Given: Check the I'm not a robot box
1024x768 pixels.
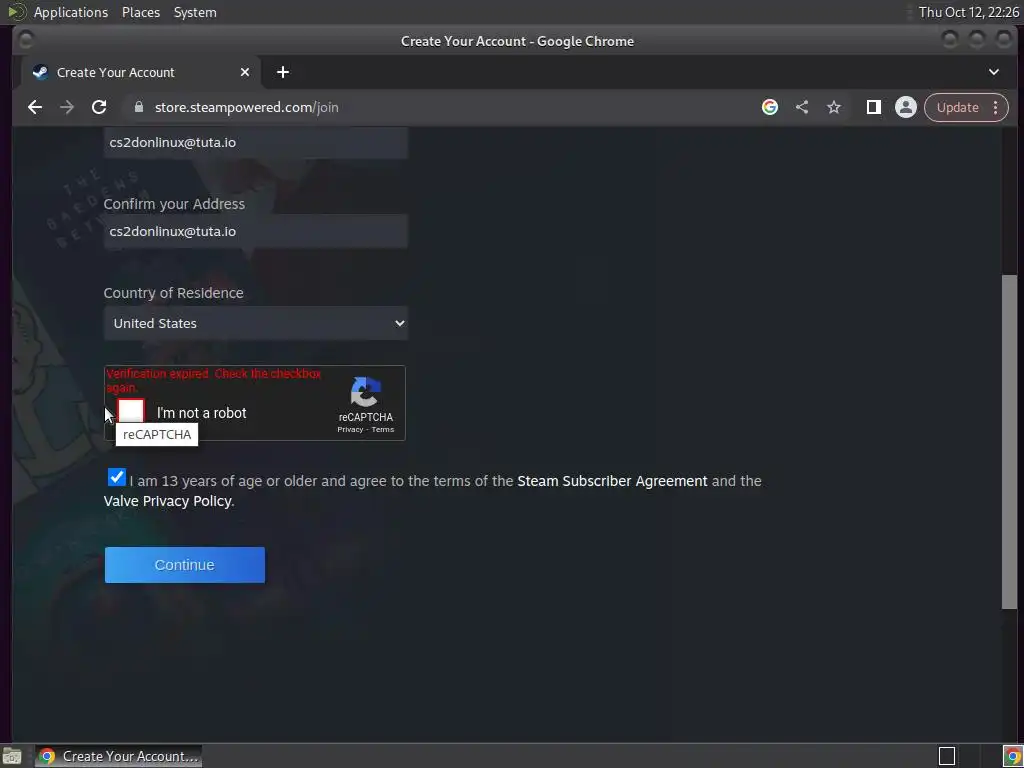Looking at the screenshot, I should tap(131, 411).
